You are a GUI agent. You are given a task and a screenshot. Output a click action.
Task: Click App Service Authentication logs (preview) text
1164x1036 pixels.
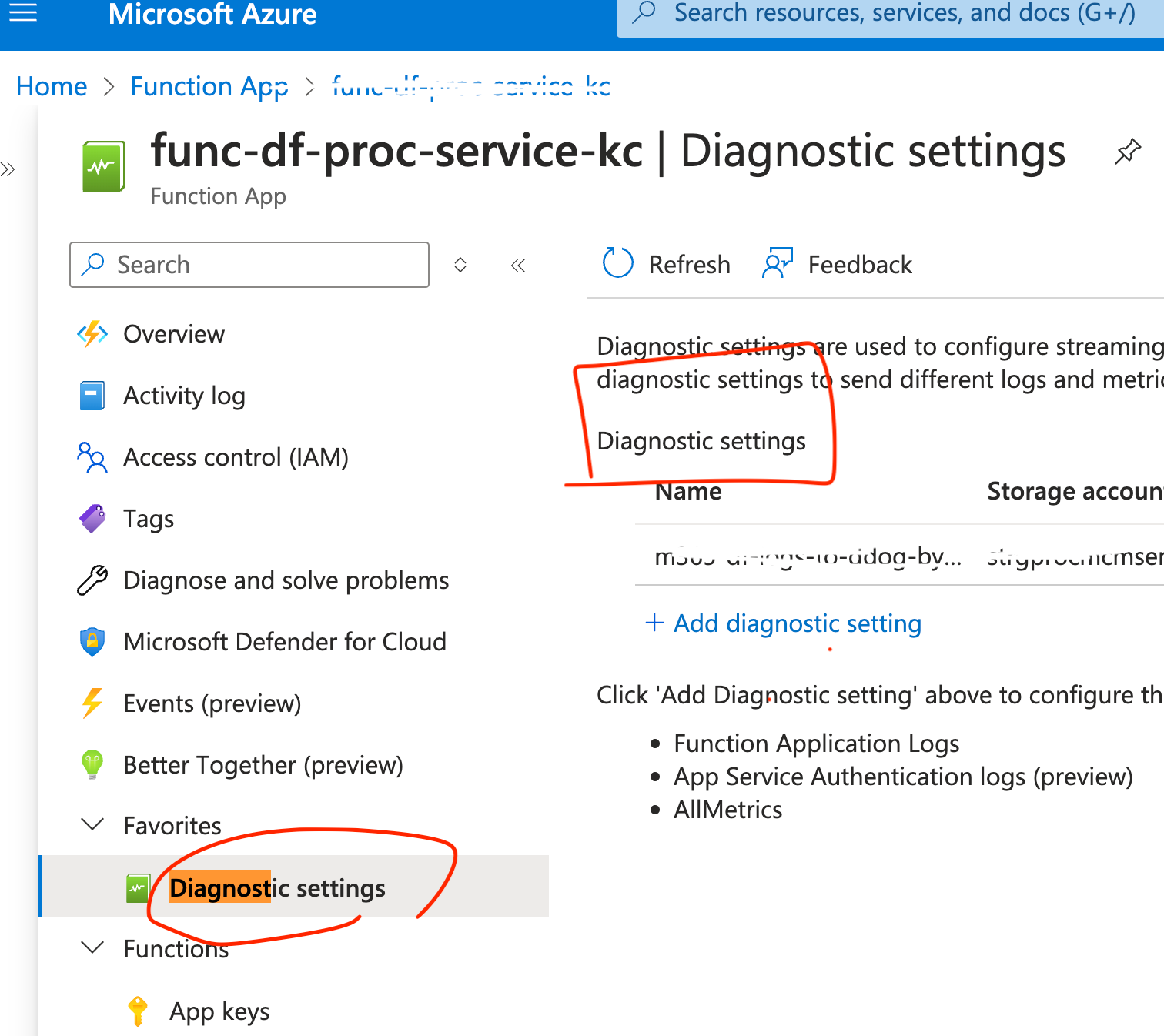coord(903,777)
